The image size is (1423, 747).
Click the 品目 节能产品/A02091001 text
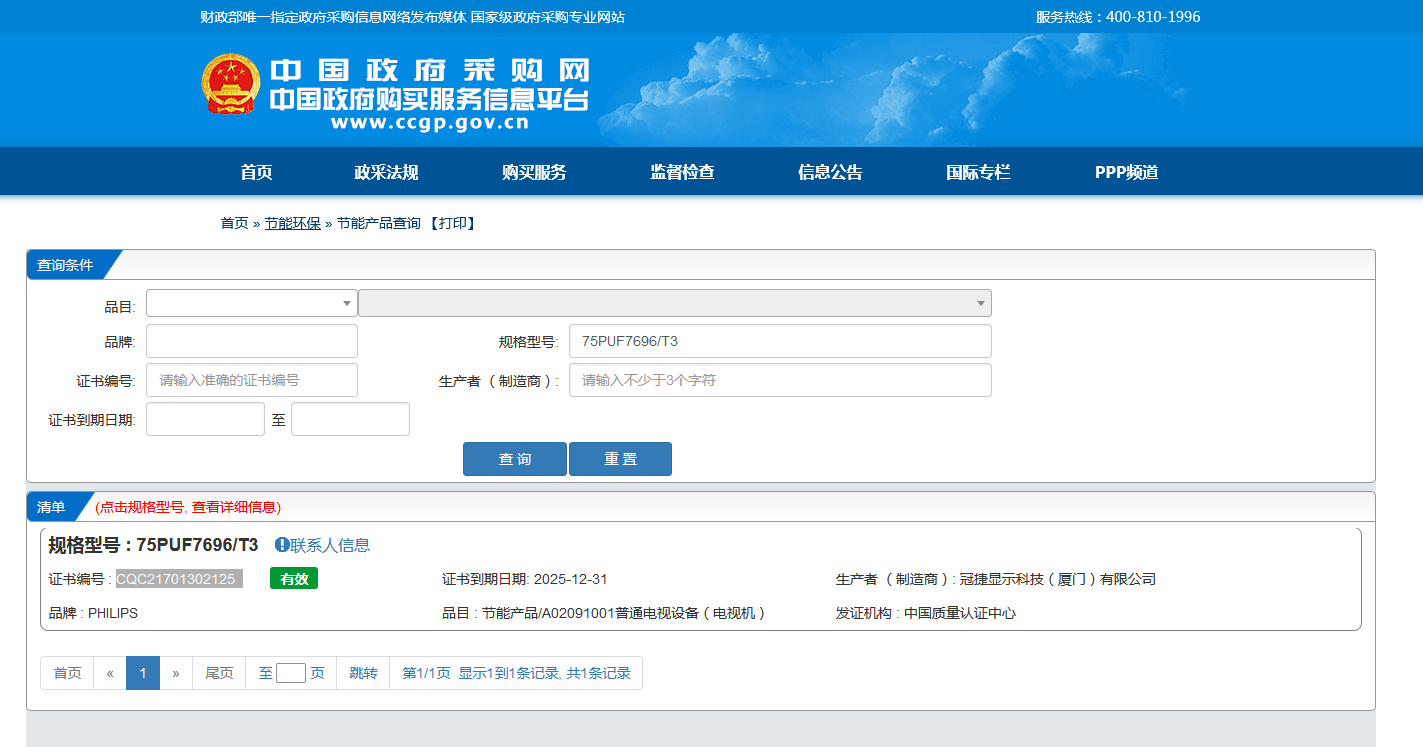(624, 613)
